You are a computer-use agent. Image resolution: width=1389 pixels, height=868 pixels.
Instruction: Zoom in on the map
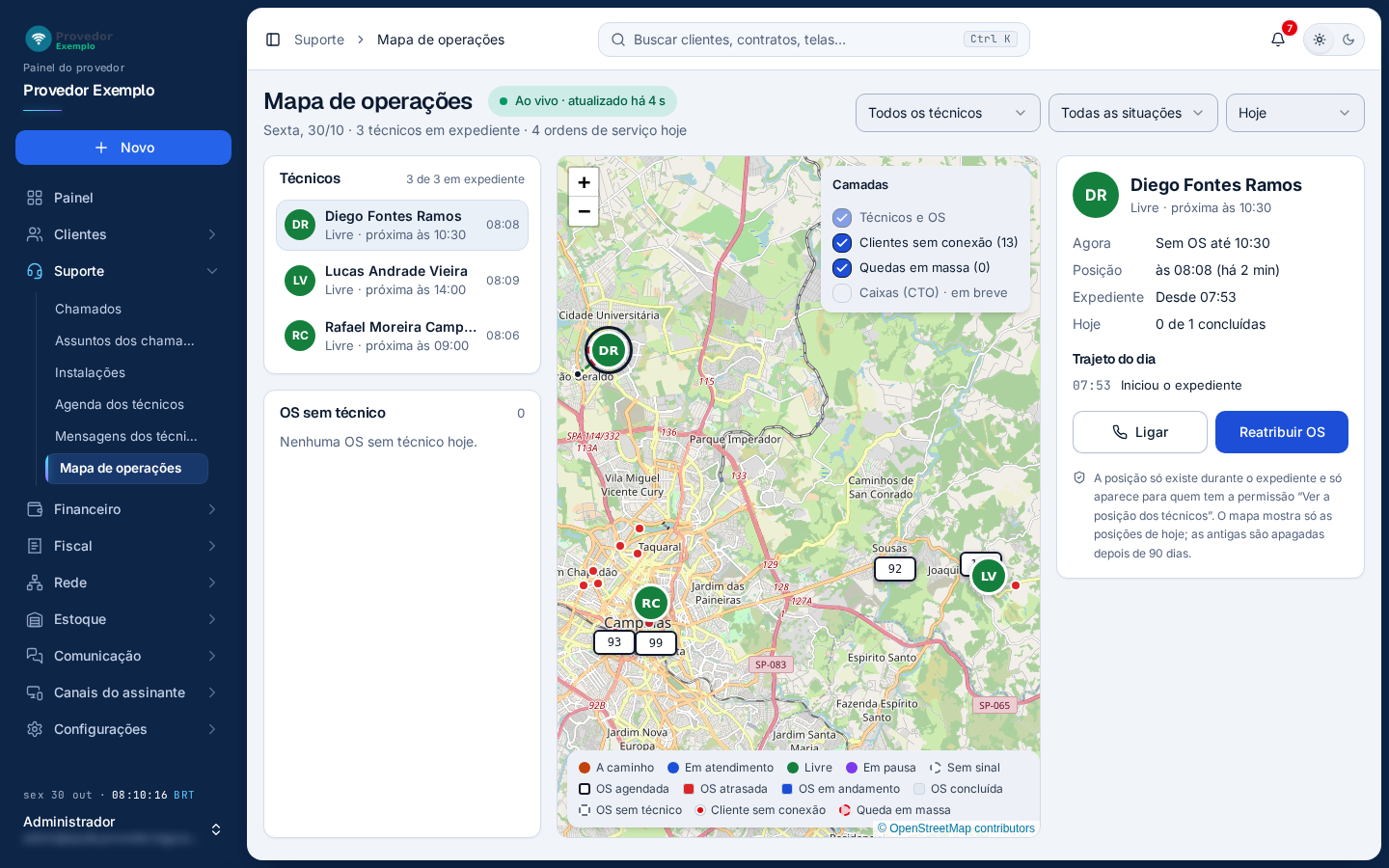pyautogui.click(x=584, y=182)
